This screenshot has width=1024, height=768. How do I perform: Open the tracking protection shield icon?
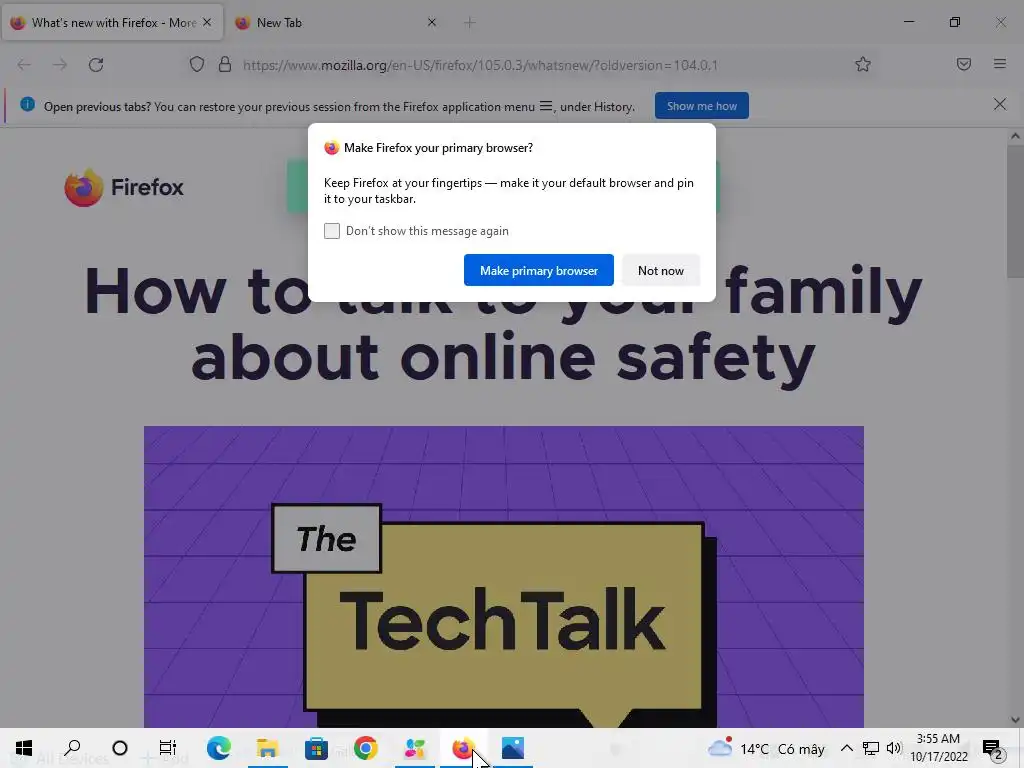pos(197,65)
